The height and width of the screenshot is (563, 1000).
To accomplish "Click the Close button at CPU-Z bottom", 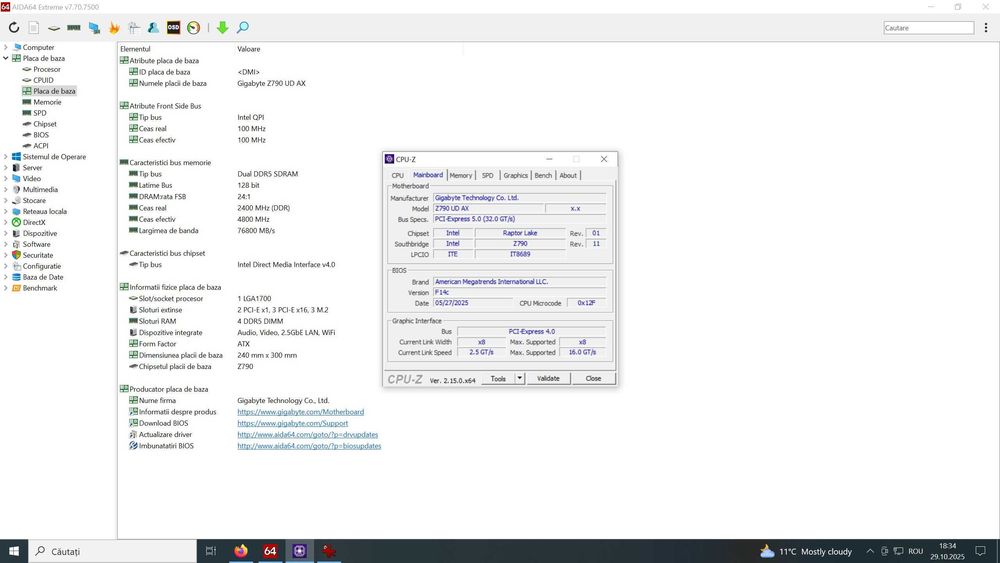I will pos(593,379).
